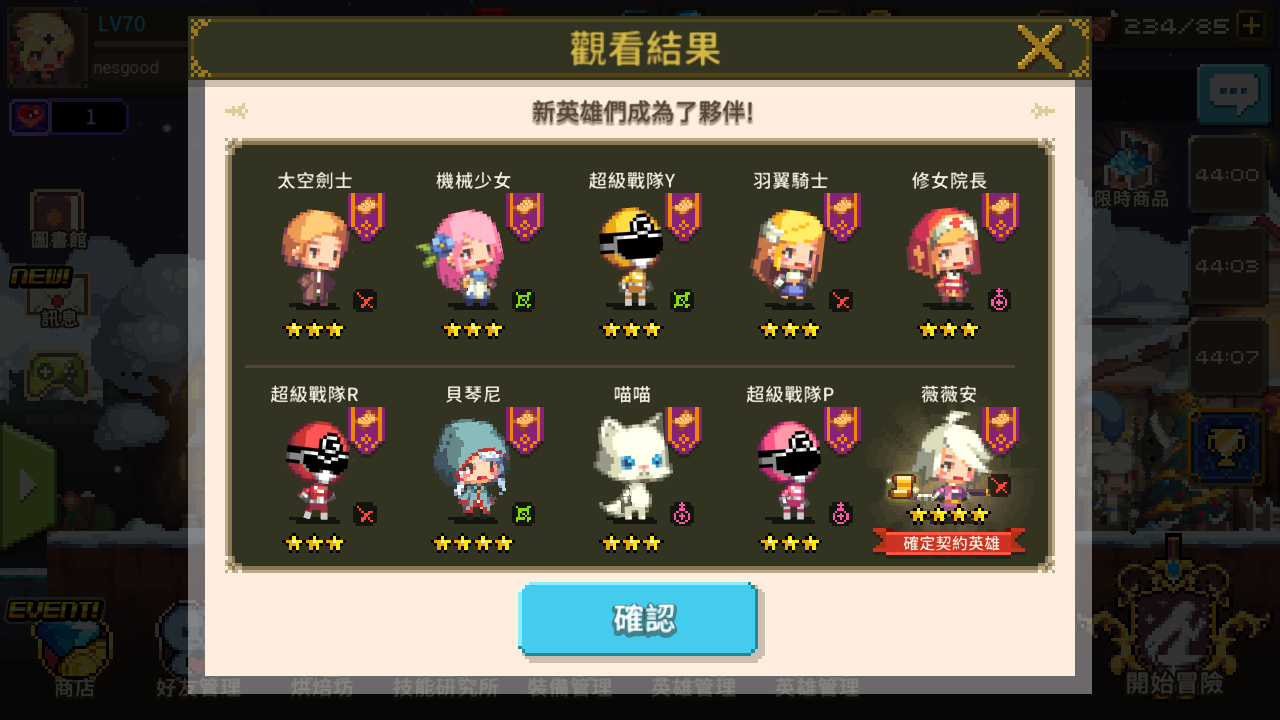Screen dimensions: 1280x720
Task: Select the 機械少女 pink-haired hero
Action: click(462, 257)
